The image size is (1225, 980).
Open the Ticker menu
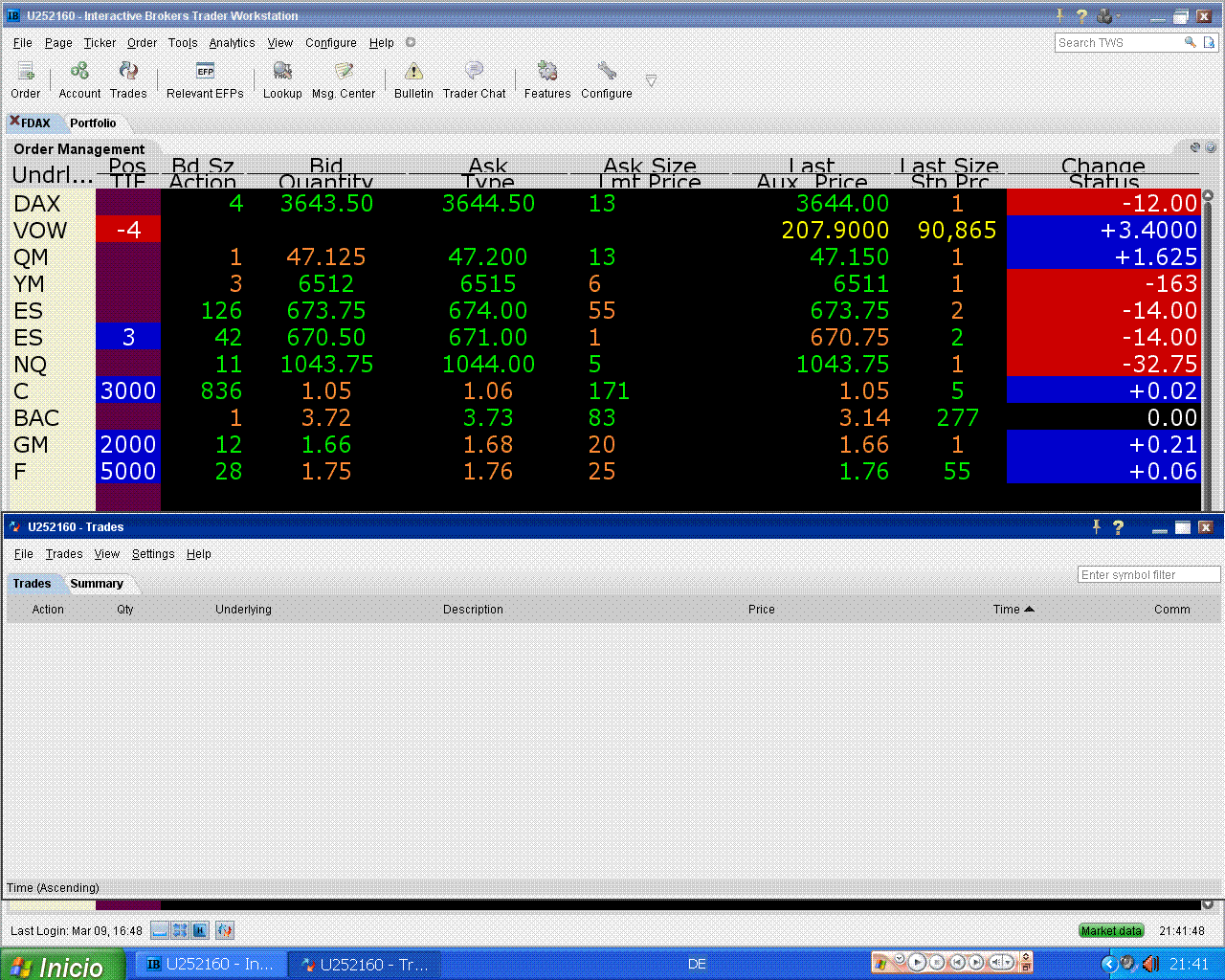tap(100, 43)
